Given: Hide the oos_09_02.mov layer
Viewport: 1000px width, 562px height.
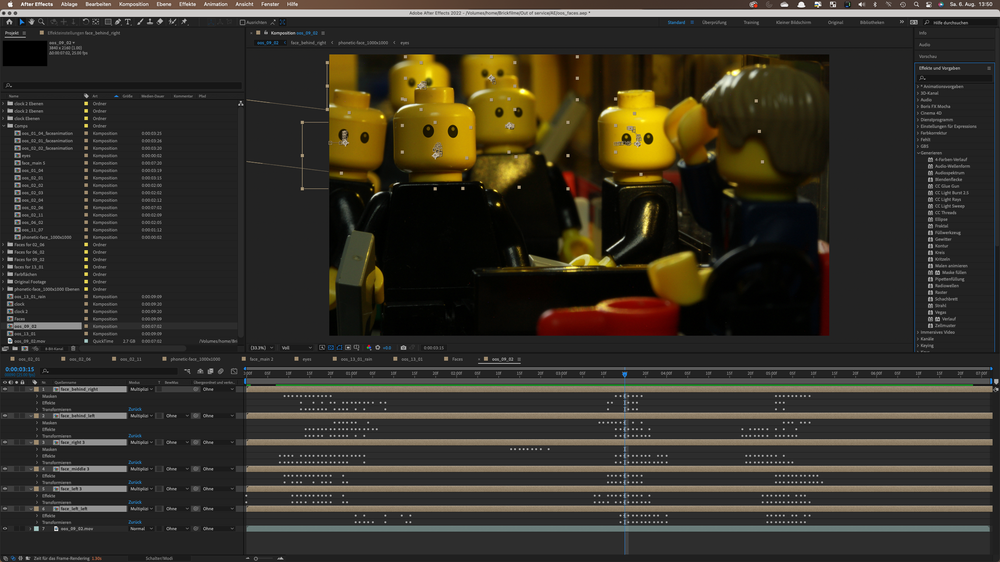Looking at the screenshot, I should (x=5, y=529).
